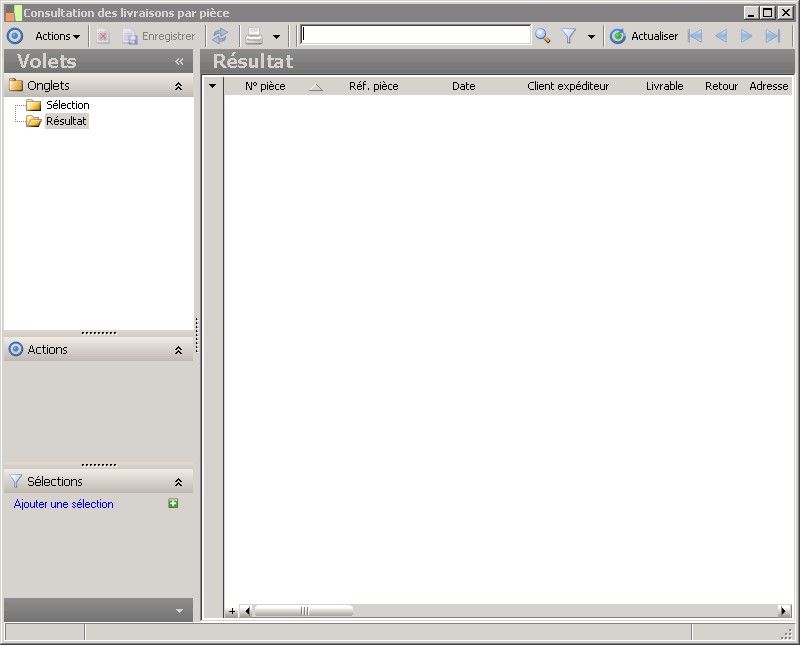Click the magnifying glass search icon
Screen dimensions: 800x645
[x=542, y=36]
